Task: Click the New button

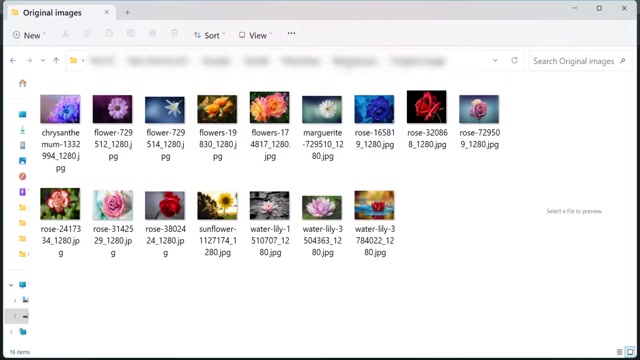Action: pyautogui.click(x=29, y=36)
